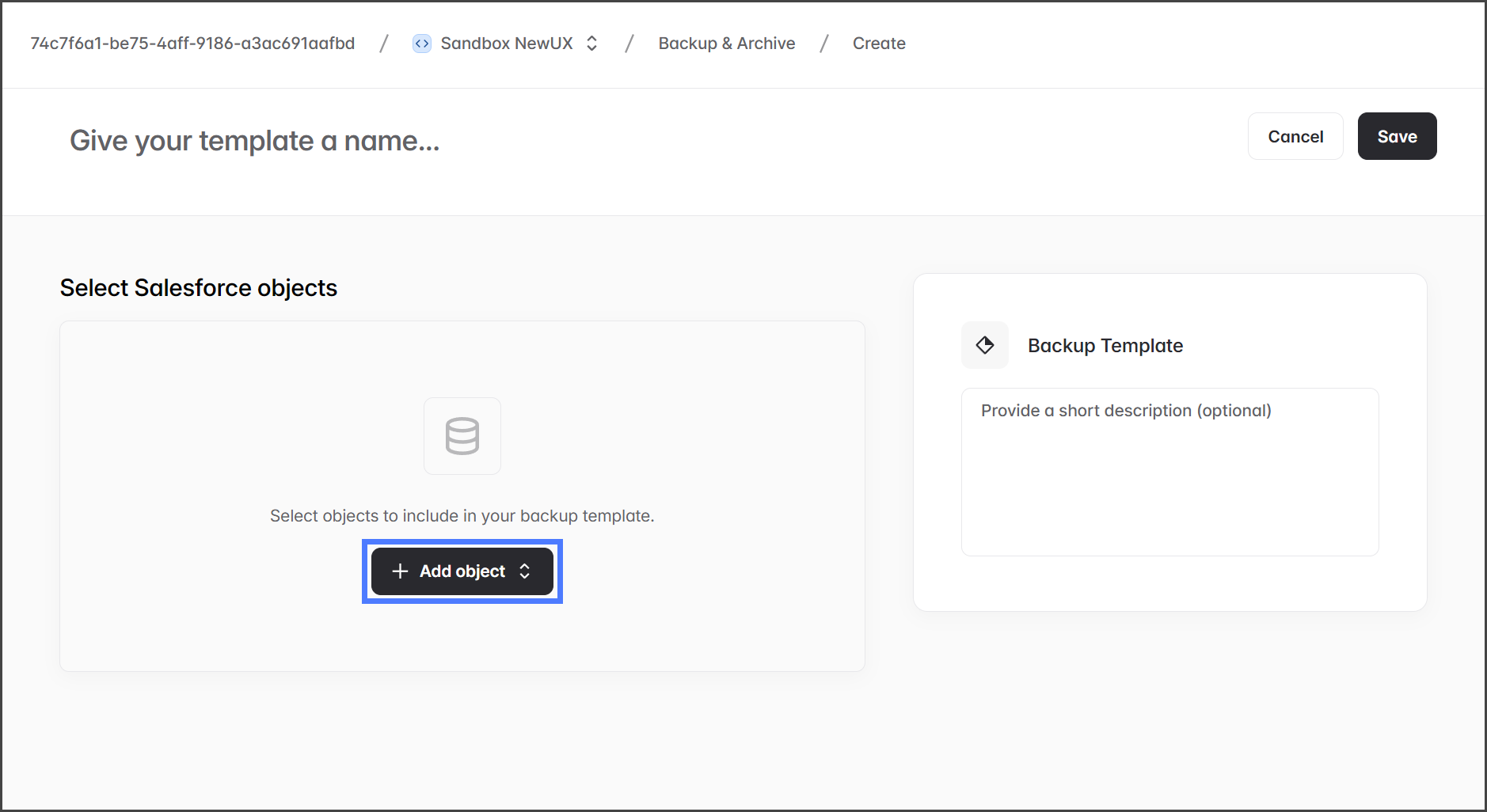Click the Backup Template tag icon

pyautogui.click(x=985, y=345)
